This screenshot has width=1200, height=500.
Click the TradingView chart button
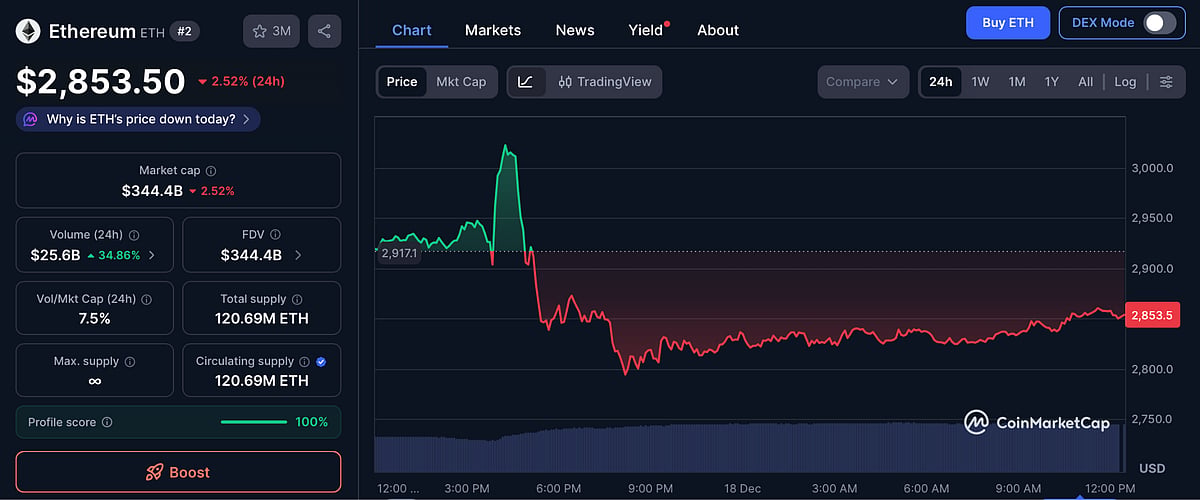(605, 82)
